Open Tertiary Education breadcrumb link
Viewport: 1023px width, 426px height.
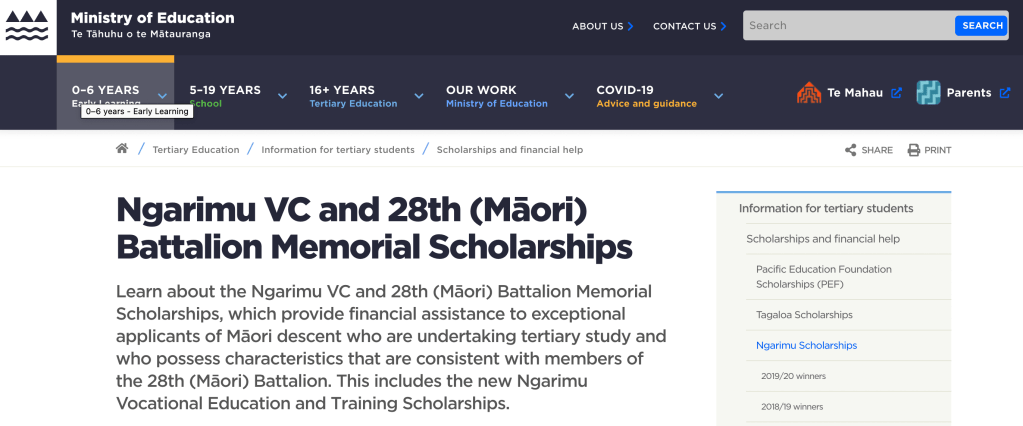coord(196,150)
